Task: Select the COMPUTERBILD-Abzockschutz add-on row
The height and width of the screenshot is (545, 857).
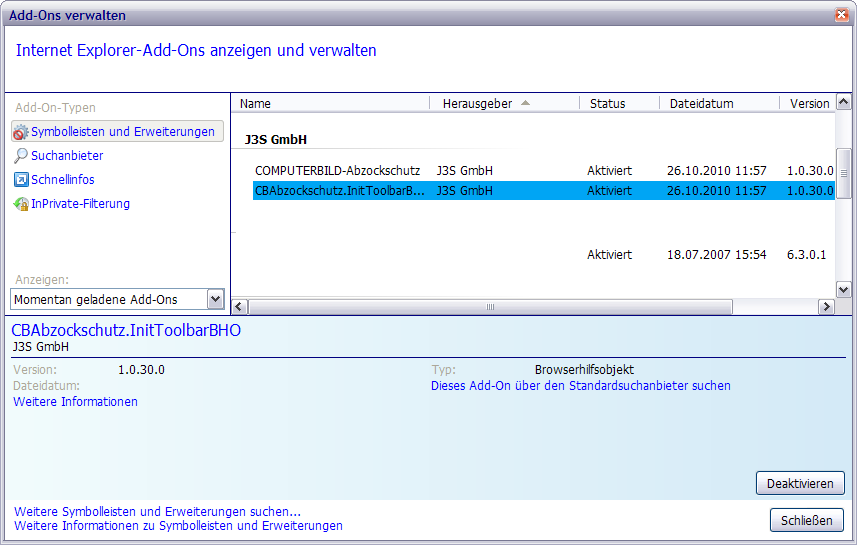Action: point(544,171)
